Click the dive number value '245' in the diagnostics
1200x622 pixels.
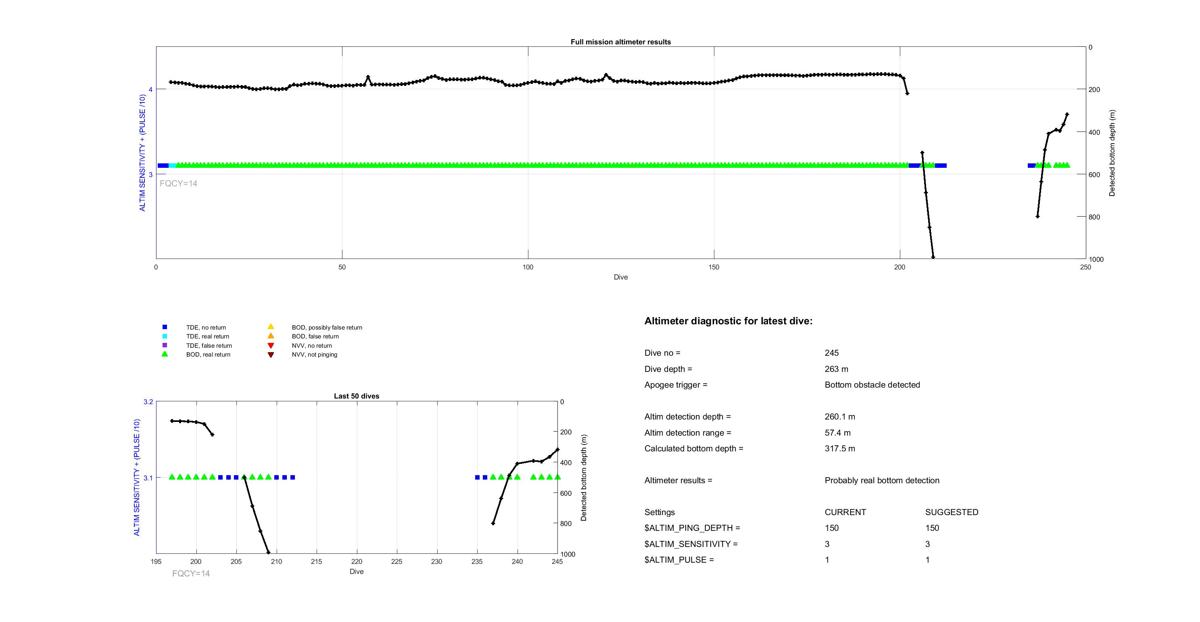[x=832, y=353]
